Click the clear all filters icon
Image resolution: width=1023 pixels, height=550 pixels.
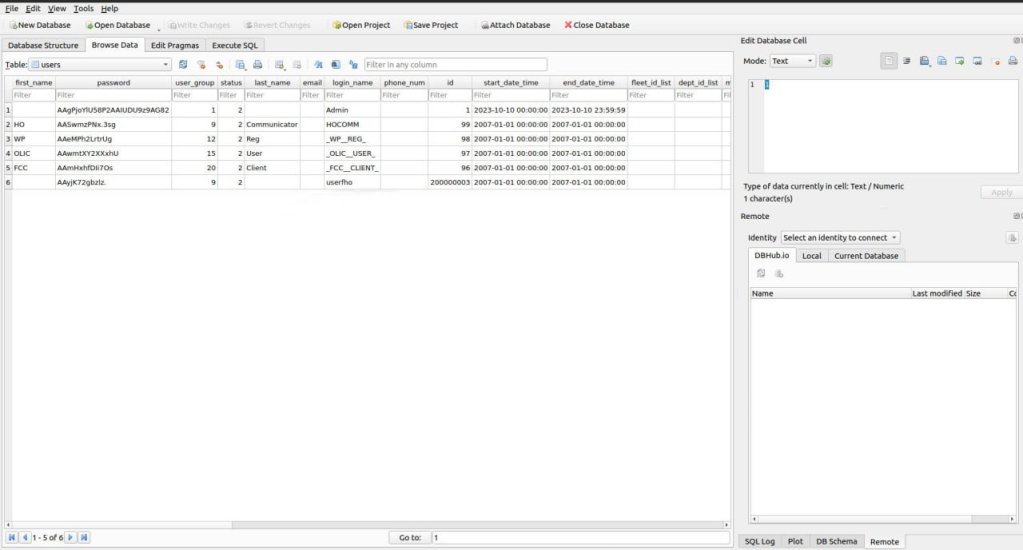201,65
